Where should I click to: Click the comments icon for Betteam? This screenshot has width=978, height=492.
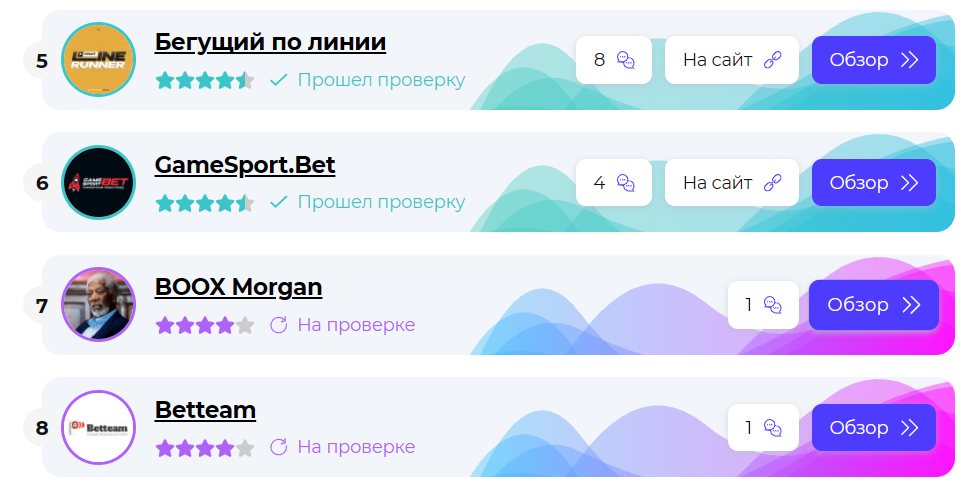pyautogui.click(x=773, y=428)
